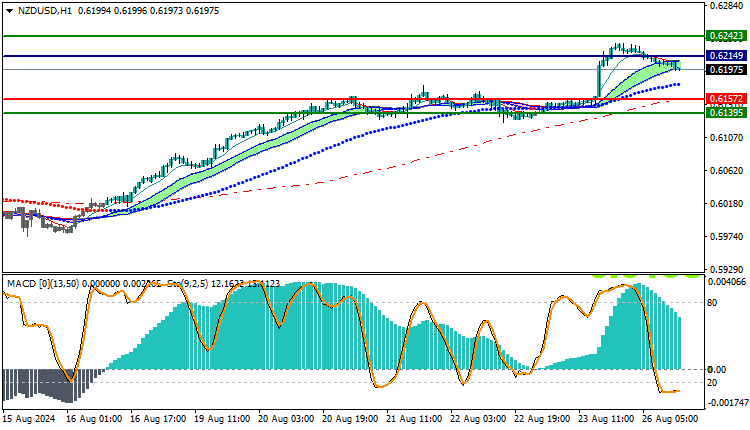Select the 22 Aug 19:00 time axis label
Image resolution: width=750 pixels, height=430 pixels.
coord(543,419)
